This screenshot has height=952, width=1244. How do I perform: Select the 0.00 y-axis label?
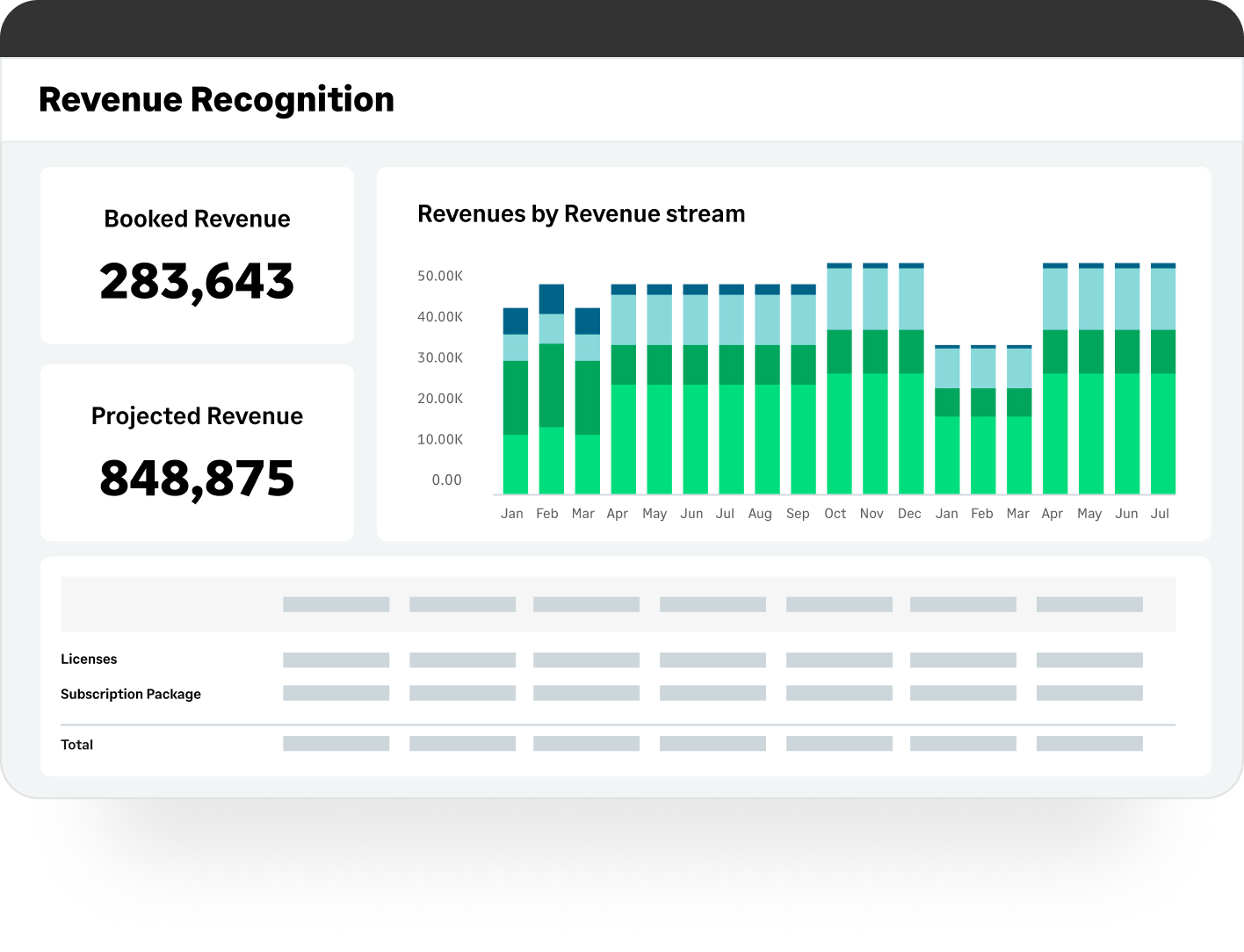click(446, 480)
